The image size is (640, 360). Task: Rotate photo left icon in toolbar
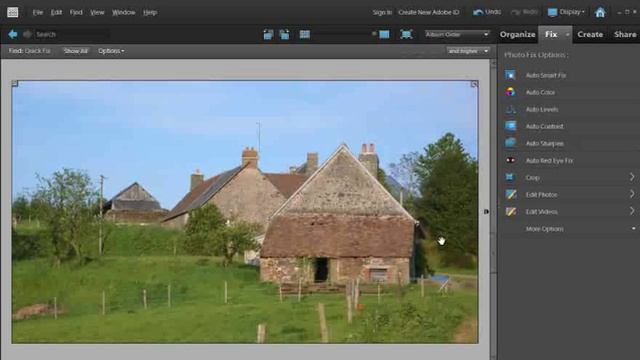point(268,34)
